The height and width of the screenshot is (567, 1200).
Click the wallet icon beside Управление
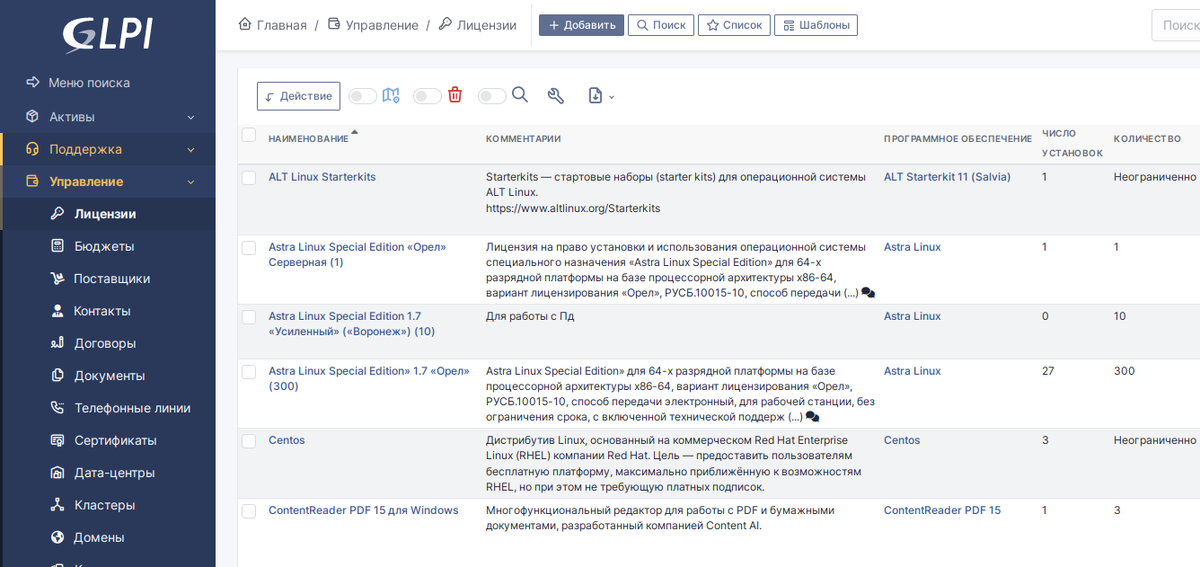(32, 181)
